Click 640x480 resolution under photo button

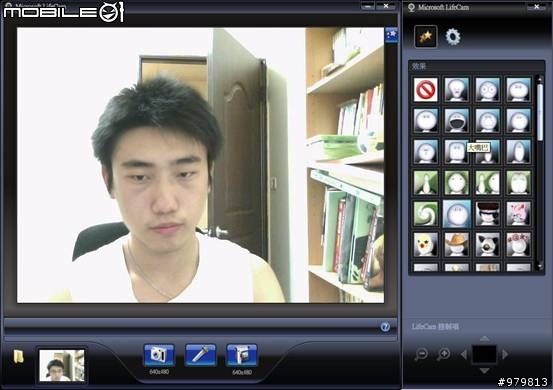coord(159,372)
